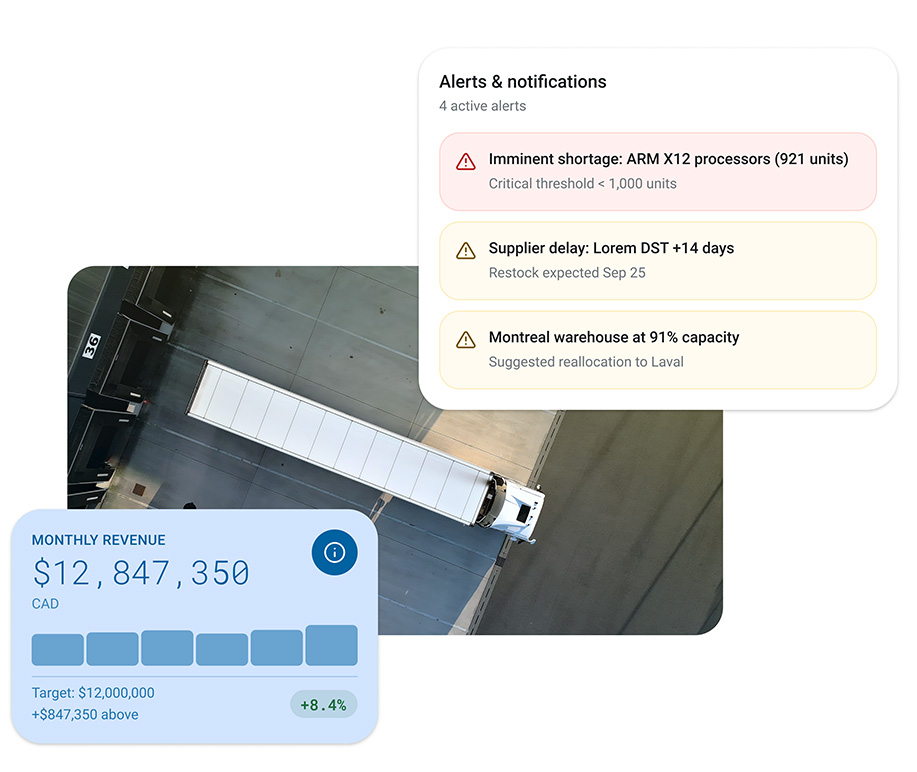The height and width of the screenshot is (772, 917).
Task: Click 'Critical threshold < 1,000 units' text
Action: coord(582,184)
